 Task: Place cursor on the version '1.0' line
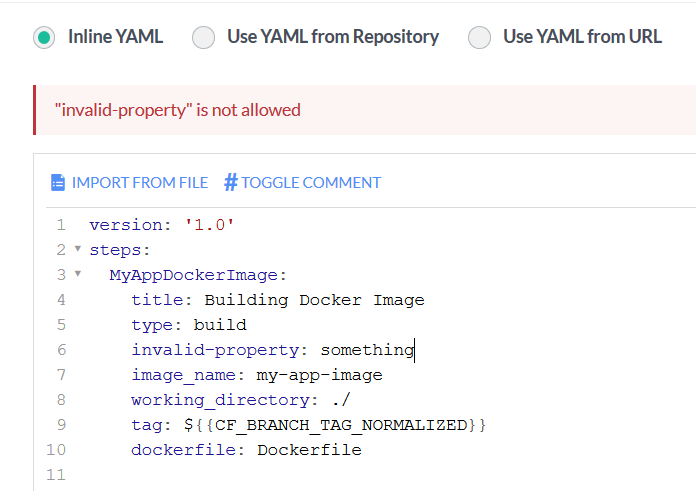pyautogui.click(x=161, y=225)
